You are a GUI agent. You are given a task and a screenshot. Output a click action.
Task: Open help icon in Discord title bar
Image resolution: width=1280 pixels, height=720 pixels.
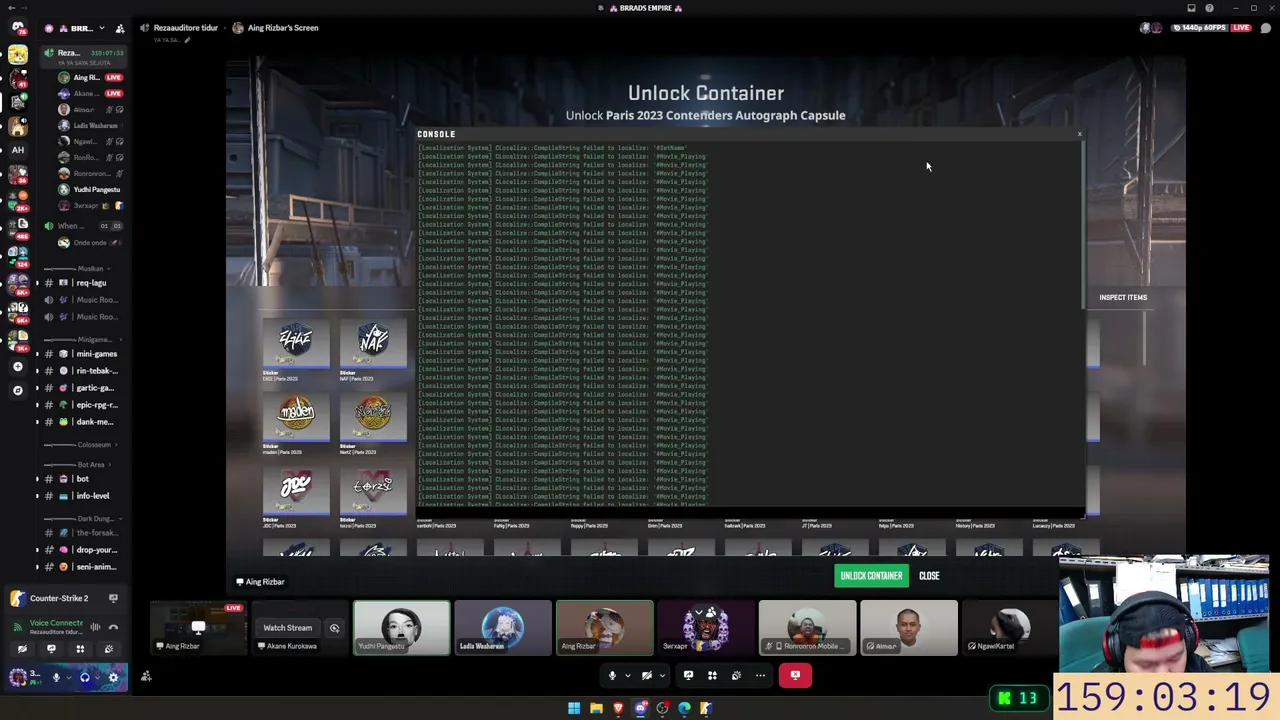coord(1209,8)
